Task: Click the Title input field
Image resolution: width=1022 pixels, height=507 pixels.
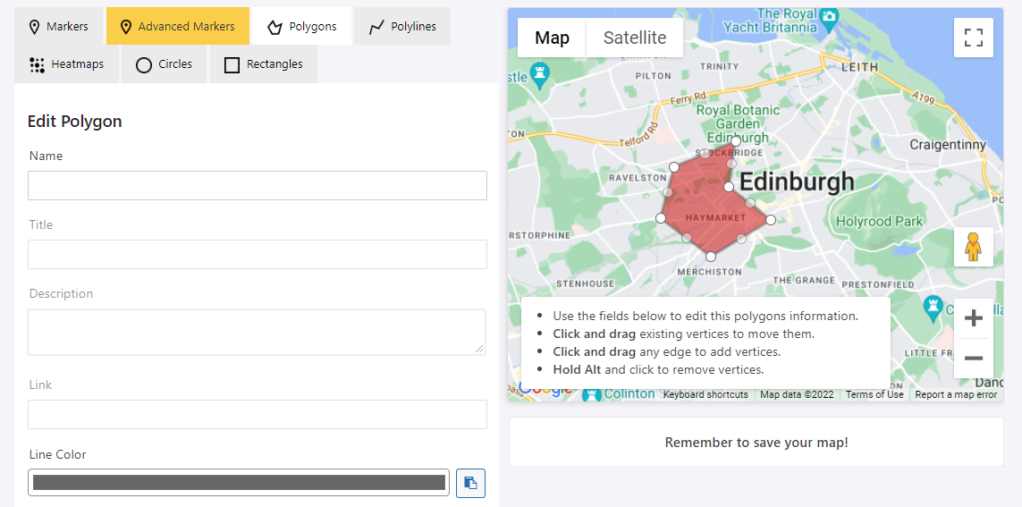Action: pos(257,254)
